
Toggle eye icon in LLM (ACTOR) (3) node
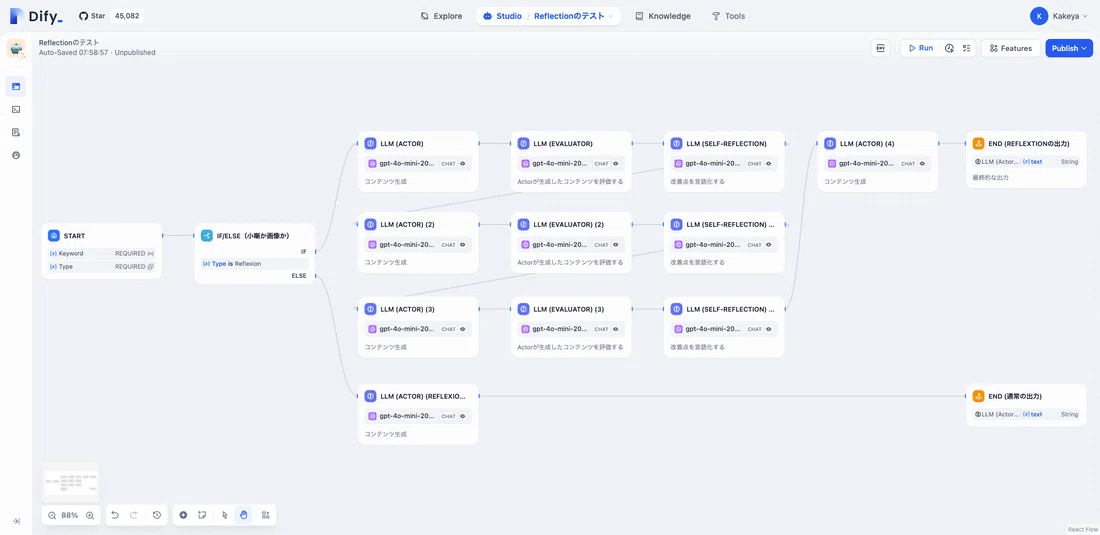click(463, 329)
